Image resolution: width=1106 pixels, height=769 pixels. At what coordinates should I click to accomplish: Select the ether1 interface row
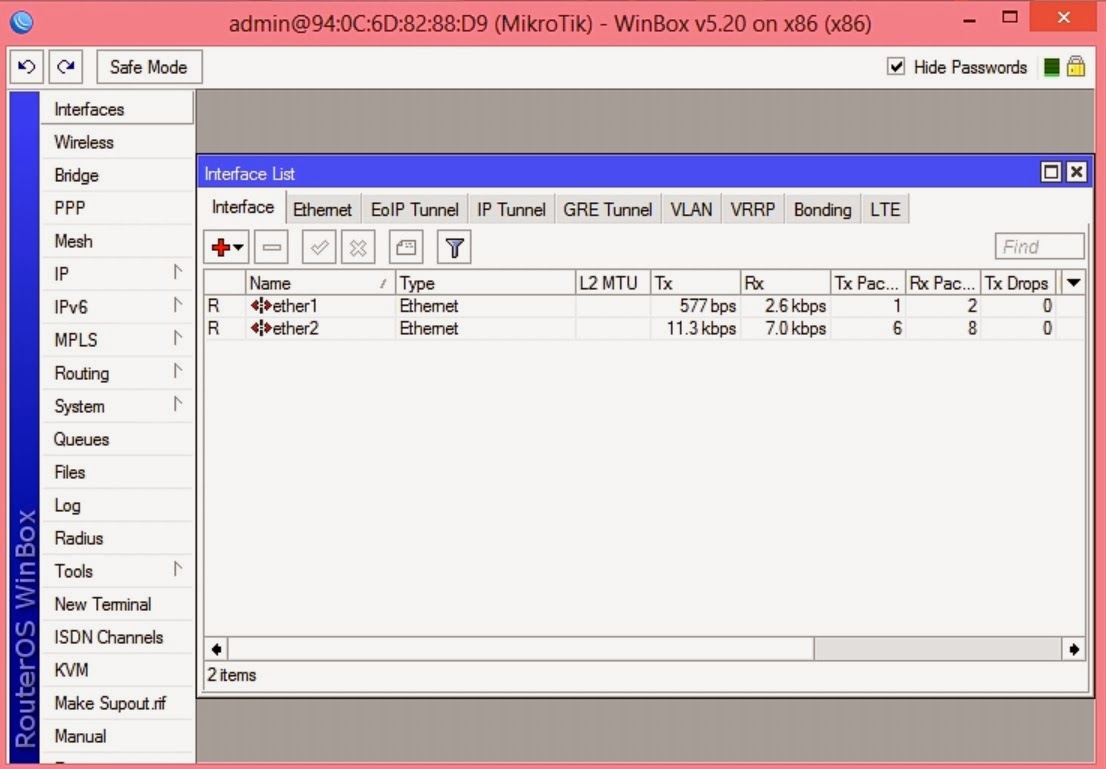click(644, 305)
